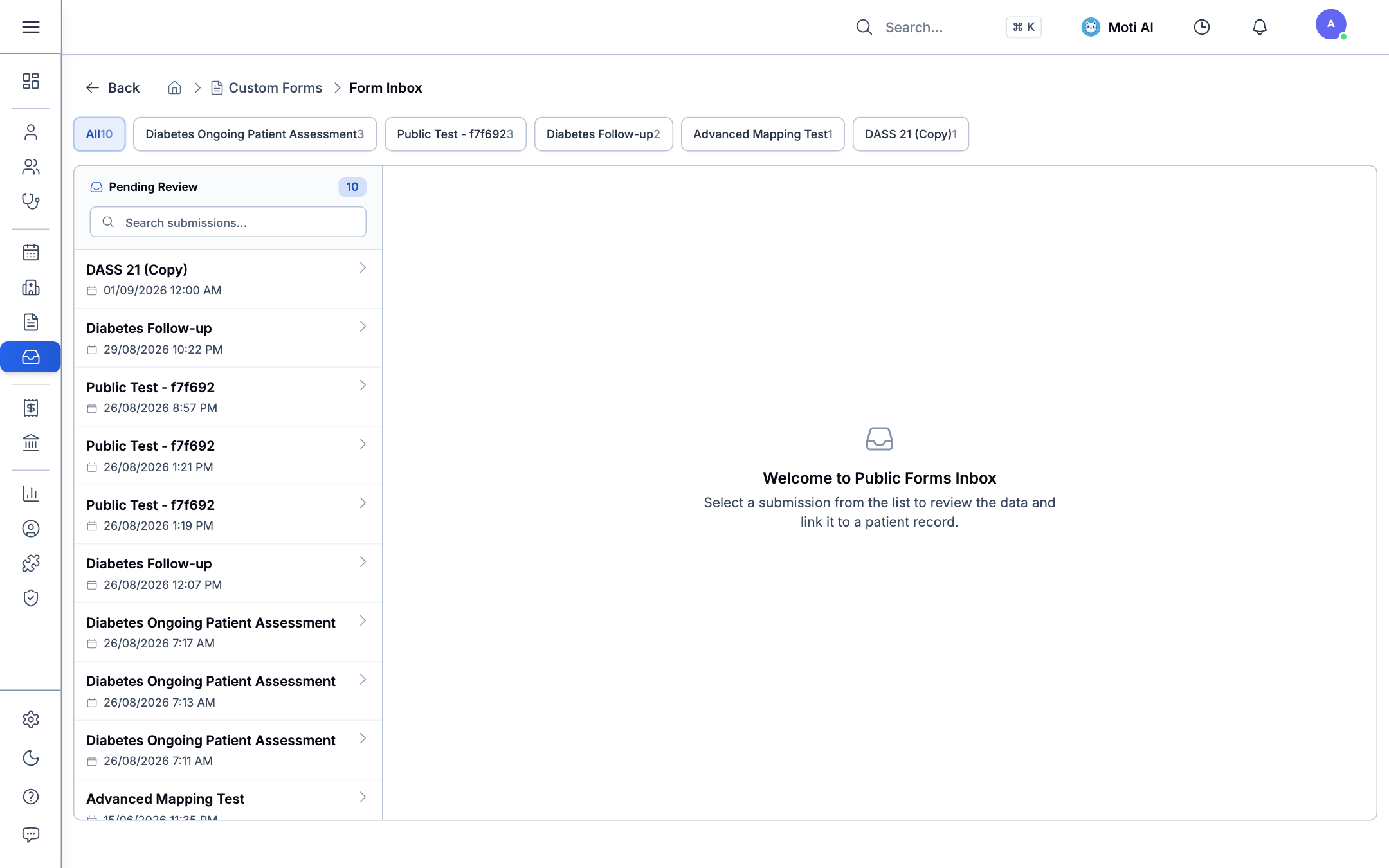Open the notifications bell icon

pos(1259,27)
